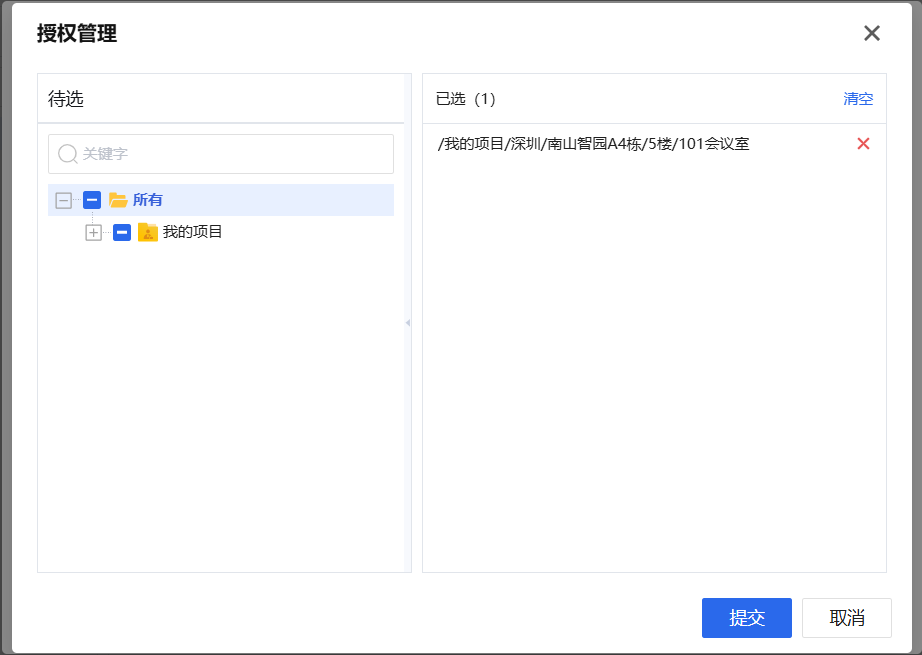
Task: Select the 所有 tree label
Action: tap(148, 200)
